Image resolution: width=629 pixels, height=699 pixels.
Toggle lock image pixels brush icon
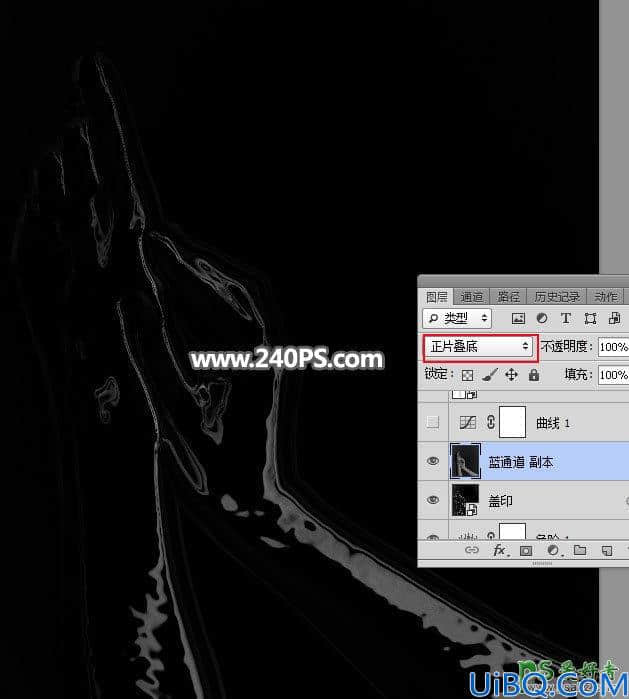490,375
